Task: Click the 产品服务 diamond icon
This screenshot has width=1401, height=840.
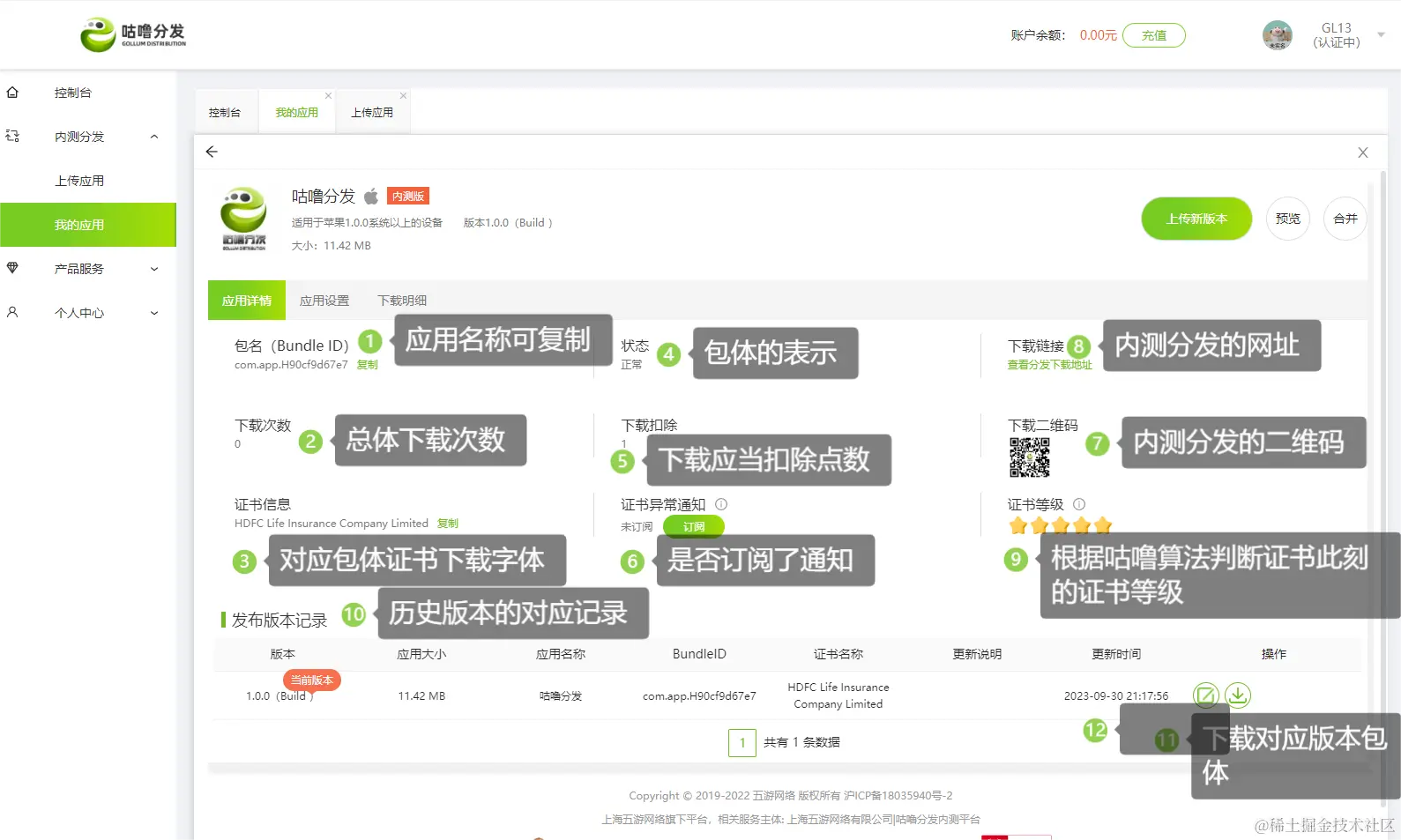Action: [12, 268]
